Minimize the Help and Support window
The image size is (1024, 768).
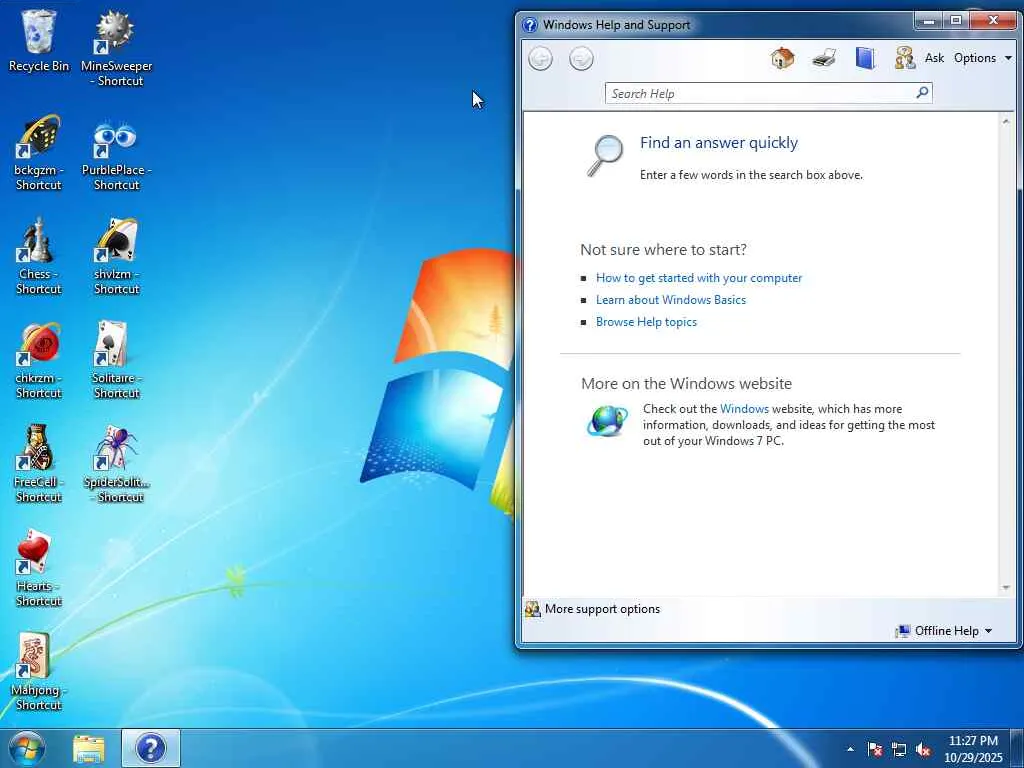929,22
